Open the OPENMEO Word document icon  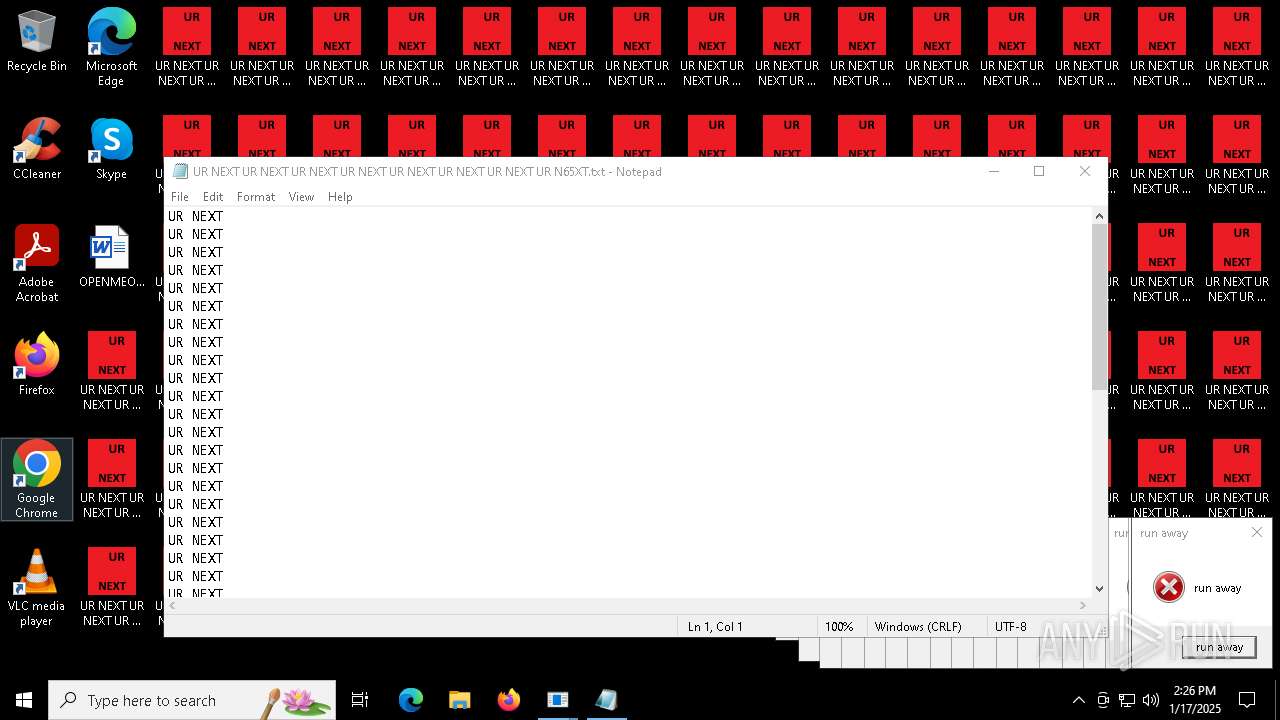[x=111, y=257]
